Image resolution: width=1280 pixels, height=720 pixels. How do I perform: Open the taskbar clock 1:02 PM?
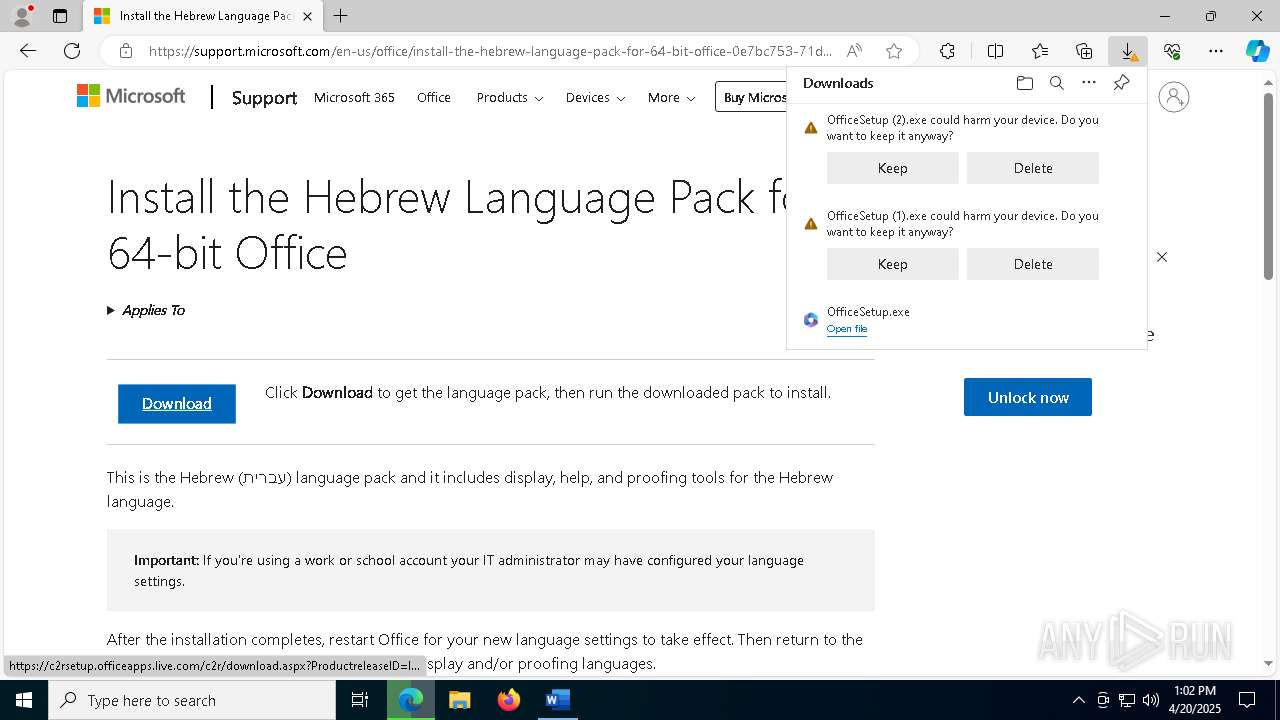1194,700
